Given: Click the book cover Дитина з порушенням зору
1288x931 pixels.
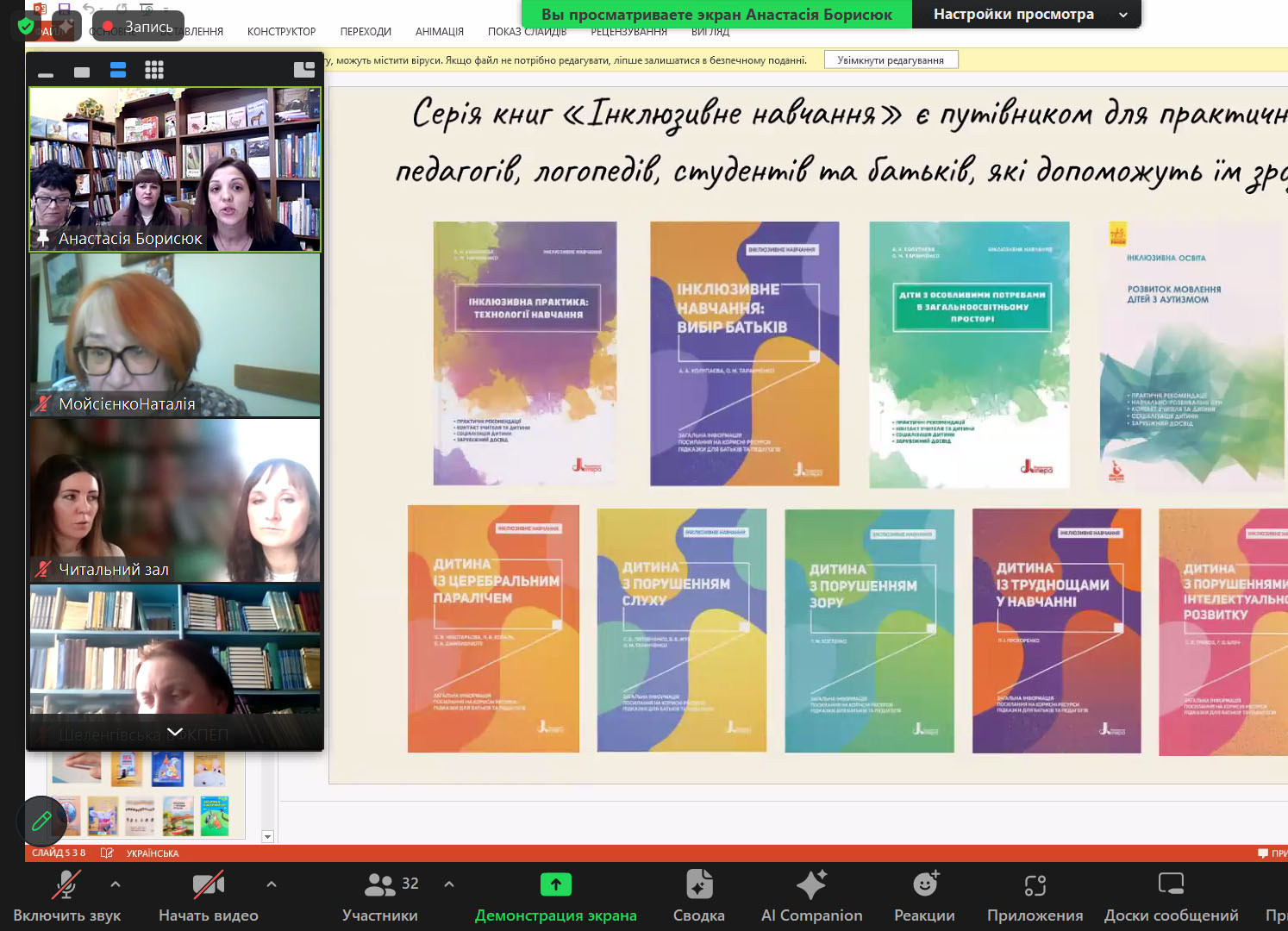Looking at the screenshot, I should pos(869,631).
